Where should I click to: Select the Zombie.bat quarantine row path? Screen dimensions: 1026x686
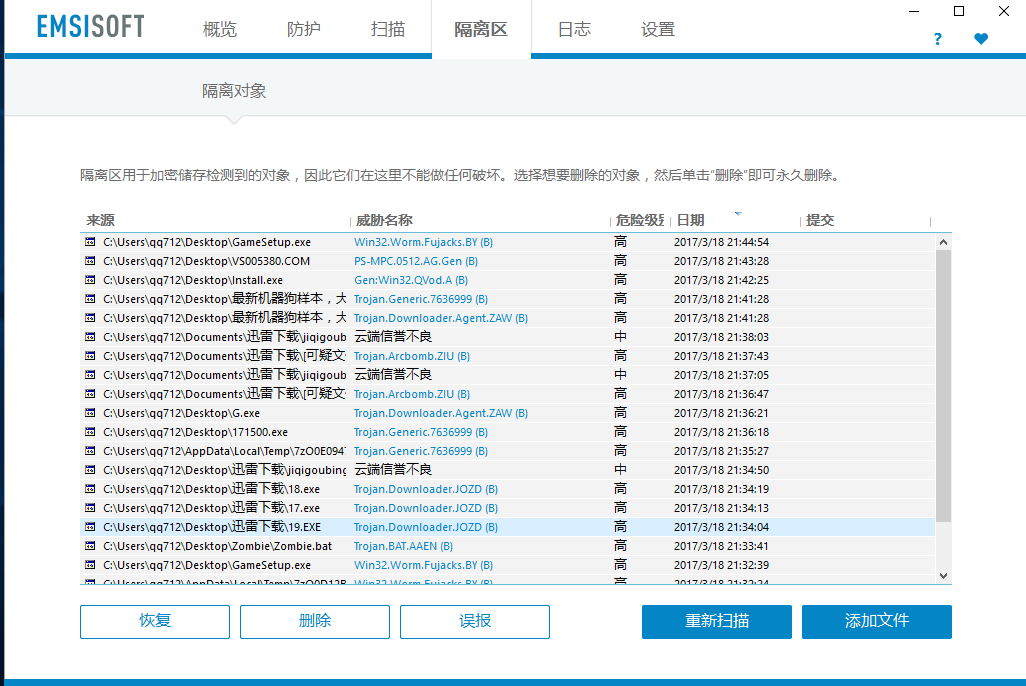[x=217, y=546]
